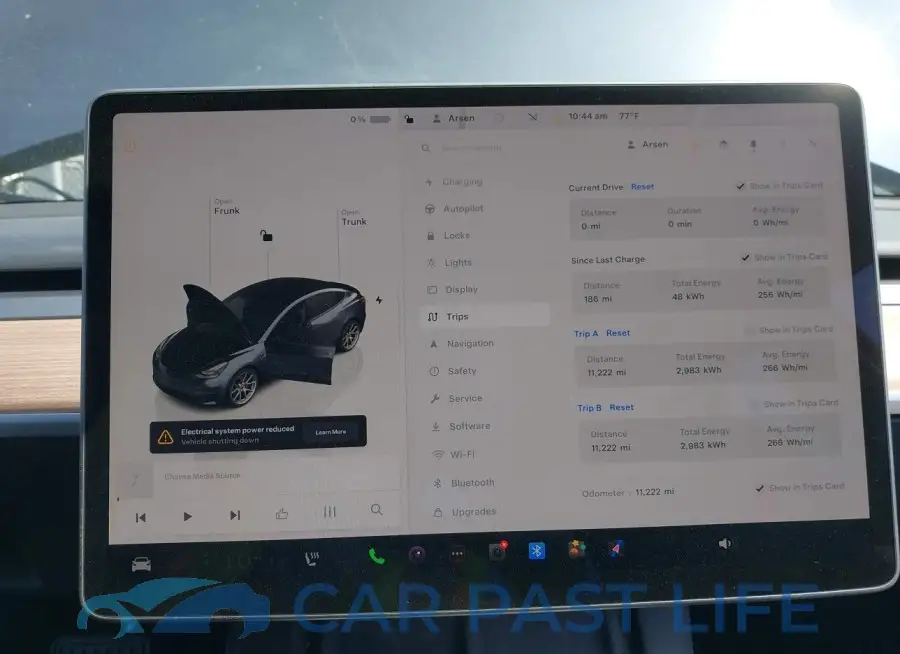
Task: Rename the Trip A label
Action: (x=586, y=334)
